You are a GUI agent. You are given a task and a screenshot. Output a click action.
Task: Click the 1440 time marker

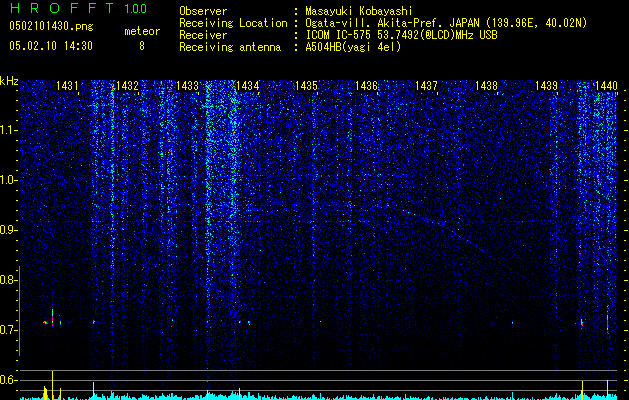[606, 85]
